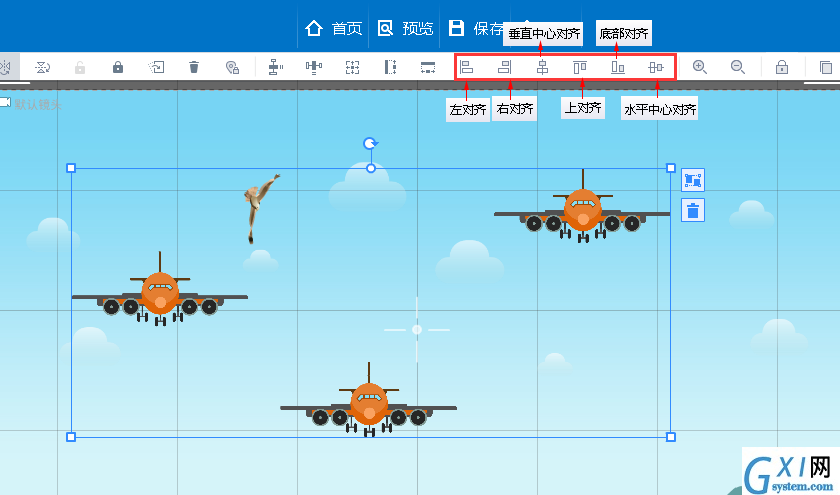
Task: Zoom out of the canvas
Action: 738,67
